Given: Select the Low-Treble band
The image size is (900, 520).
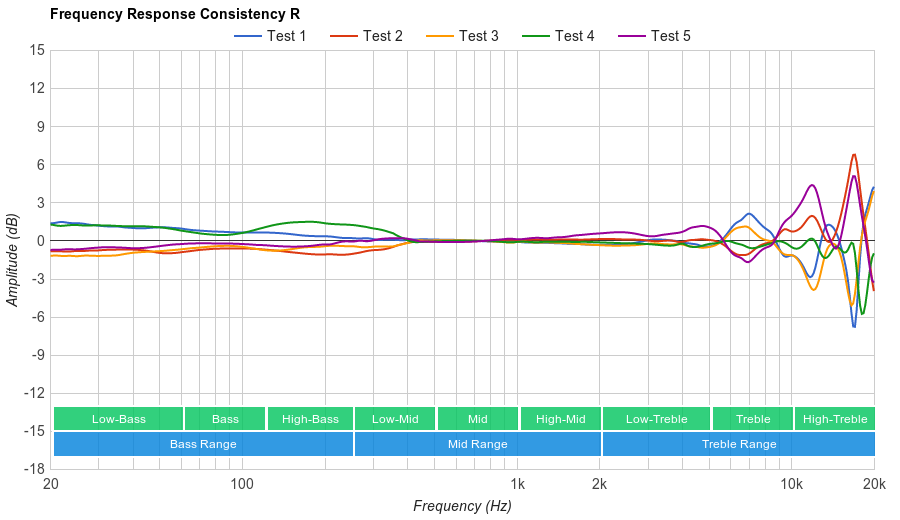Looking at the screenshot, I should 656,419.
